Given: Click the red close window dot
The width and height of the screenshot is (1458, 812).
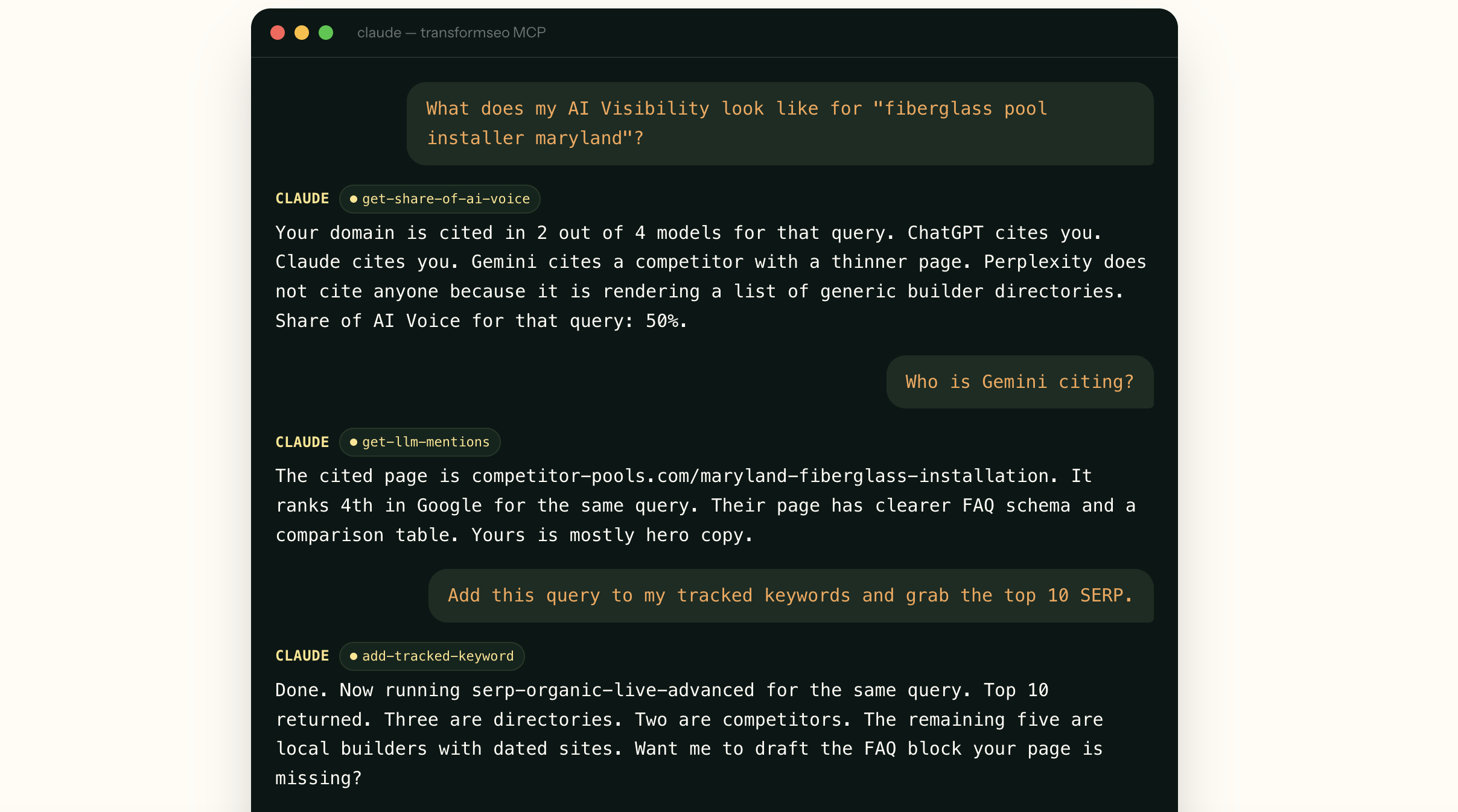Looking at the screenshot, I should (278, 33).
